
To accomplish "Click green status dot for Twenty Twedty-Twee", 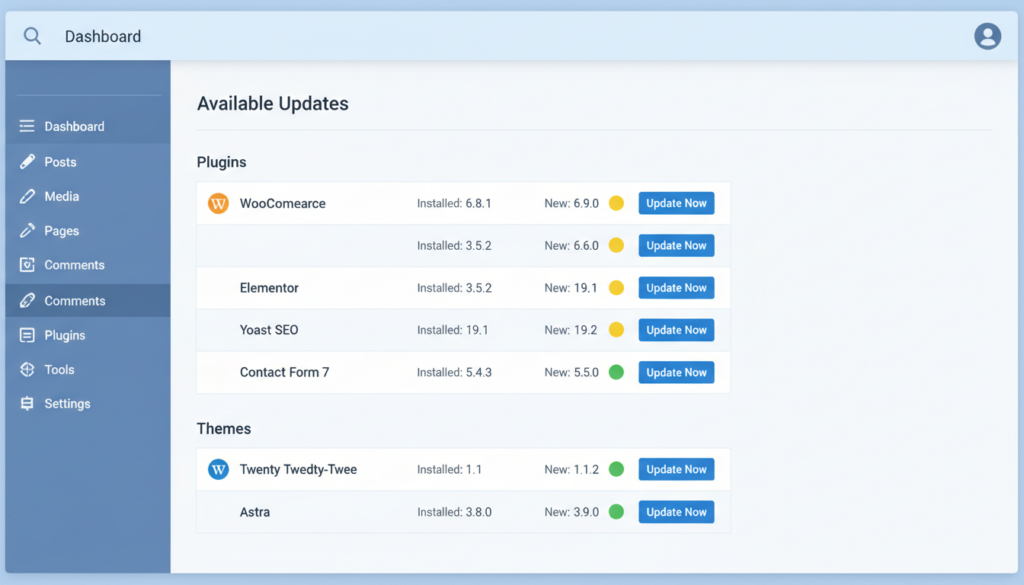I will point(616,469).
